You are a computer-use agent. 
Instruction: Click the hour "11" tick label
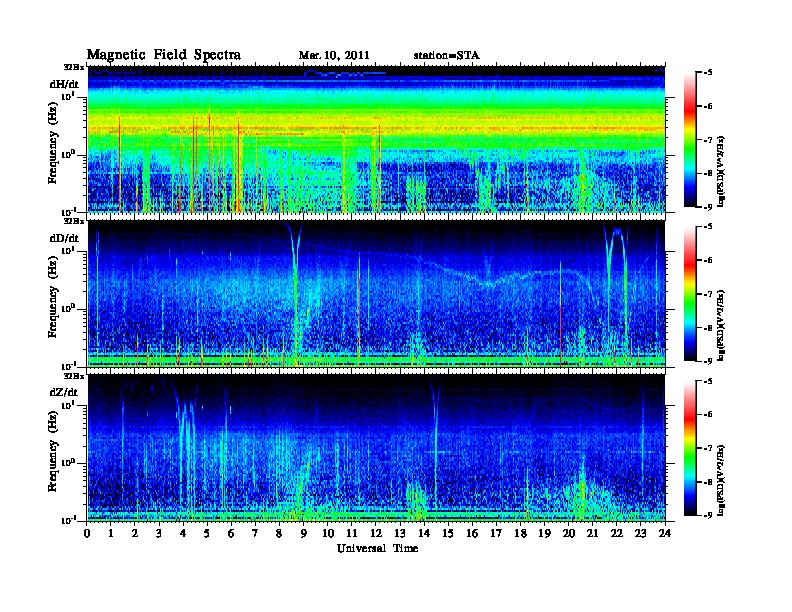click(x=352, y=533)
